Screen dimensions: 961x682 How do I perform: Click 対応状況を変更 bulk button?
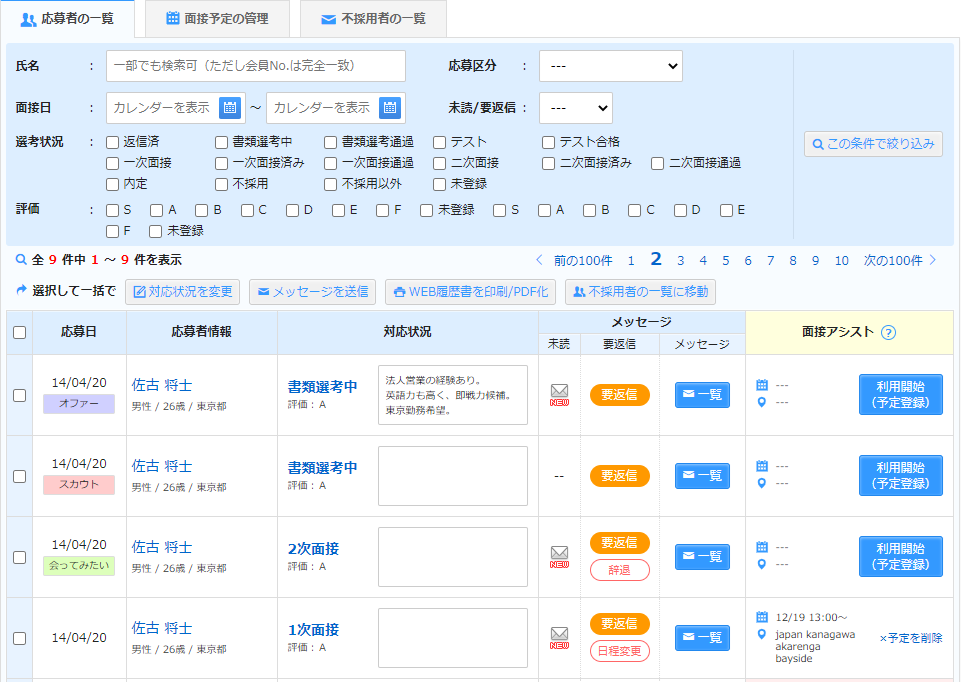(x=183, y=292)
